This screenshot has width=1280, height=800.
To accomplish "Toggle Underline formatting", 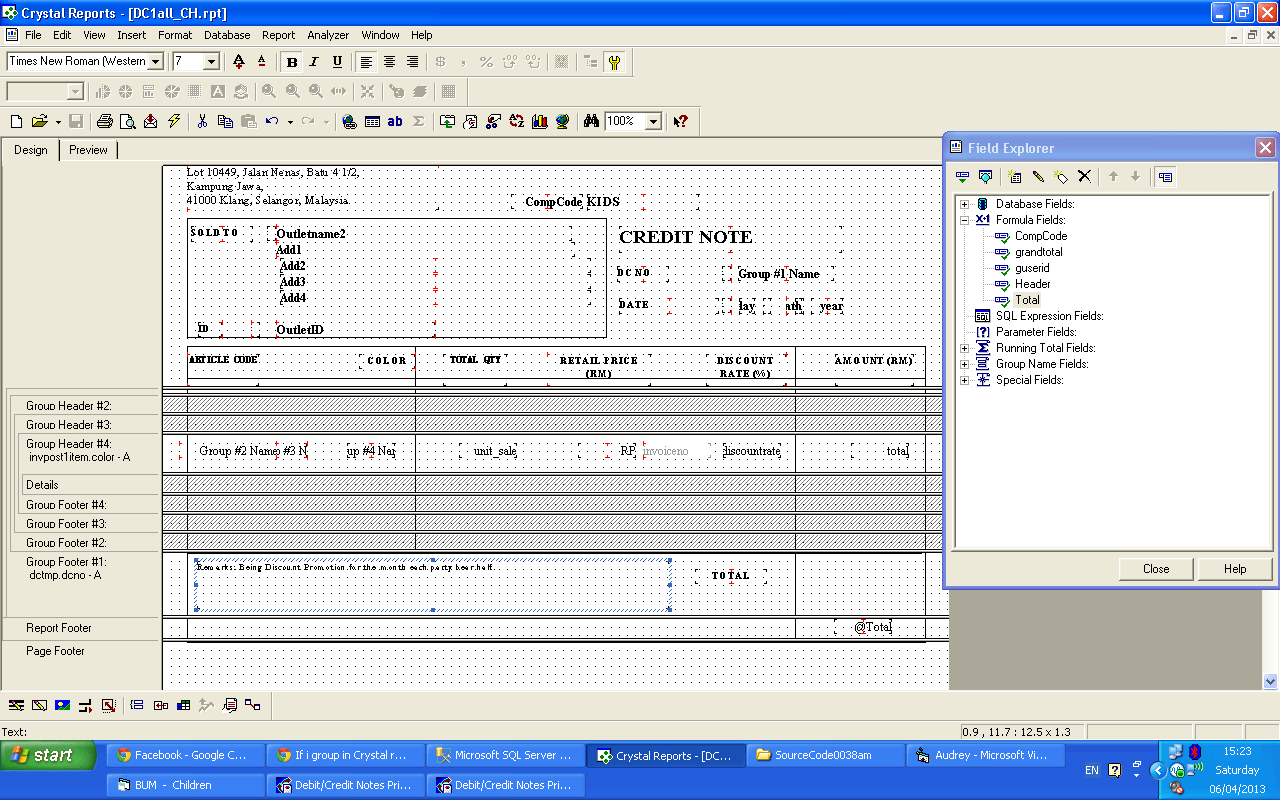I will point(337,62).
